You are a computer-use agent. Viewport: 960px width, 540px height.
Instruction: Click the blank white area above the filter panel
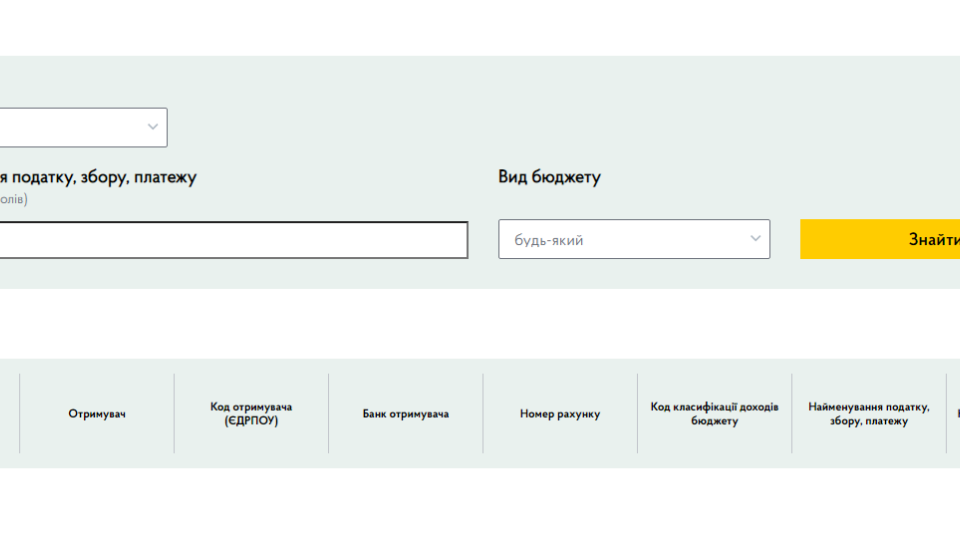pos(480,28)
